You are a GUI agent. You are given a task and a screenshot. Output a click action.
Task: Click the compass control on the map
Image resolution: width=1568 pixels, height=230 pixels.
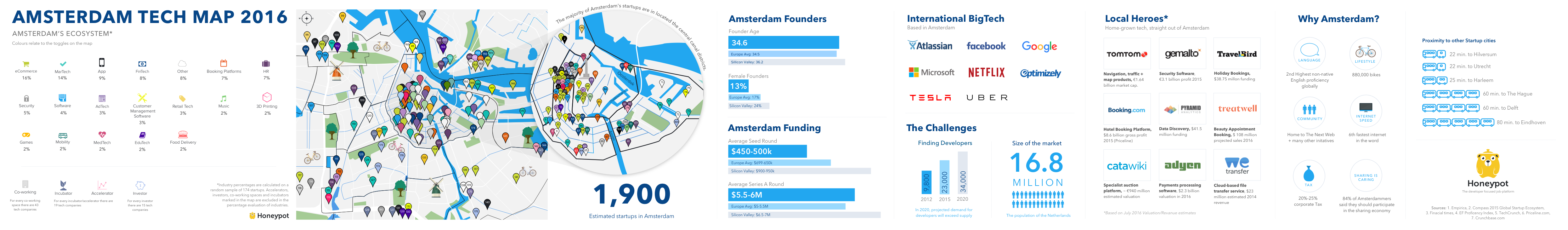pyautogui.click(x=307, y=19)
